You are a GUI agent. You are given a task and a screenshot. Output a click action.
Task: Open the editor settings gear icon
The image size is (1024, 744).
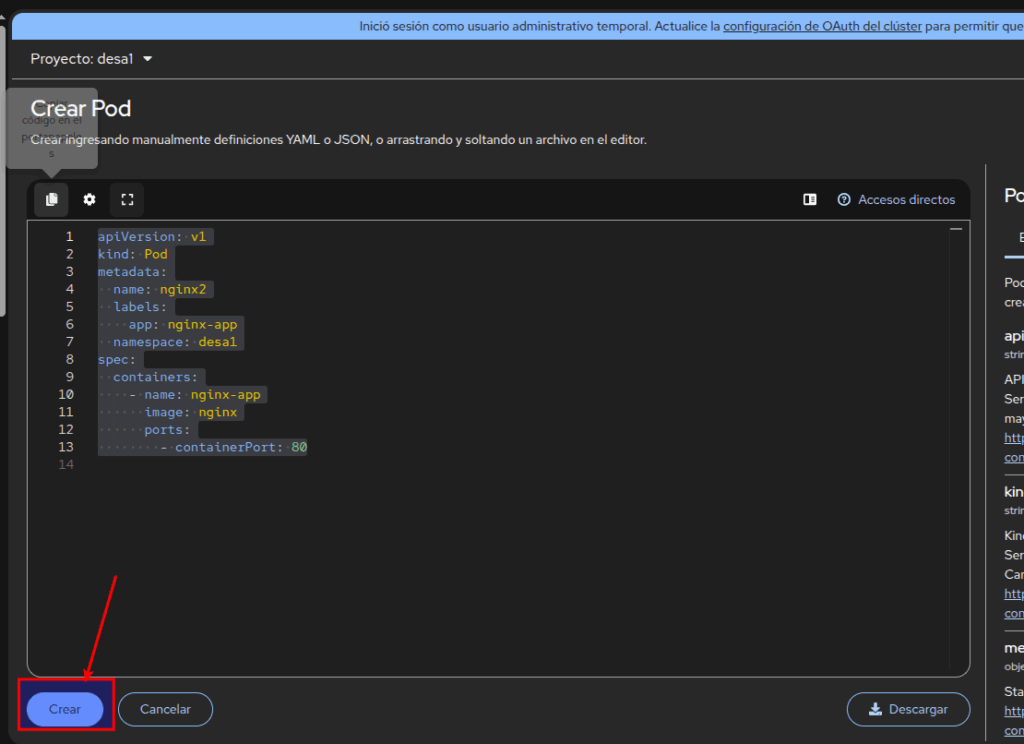(x=89, y=200)
